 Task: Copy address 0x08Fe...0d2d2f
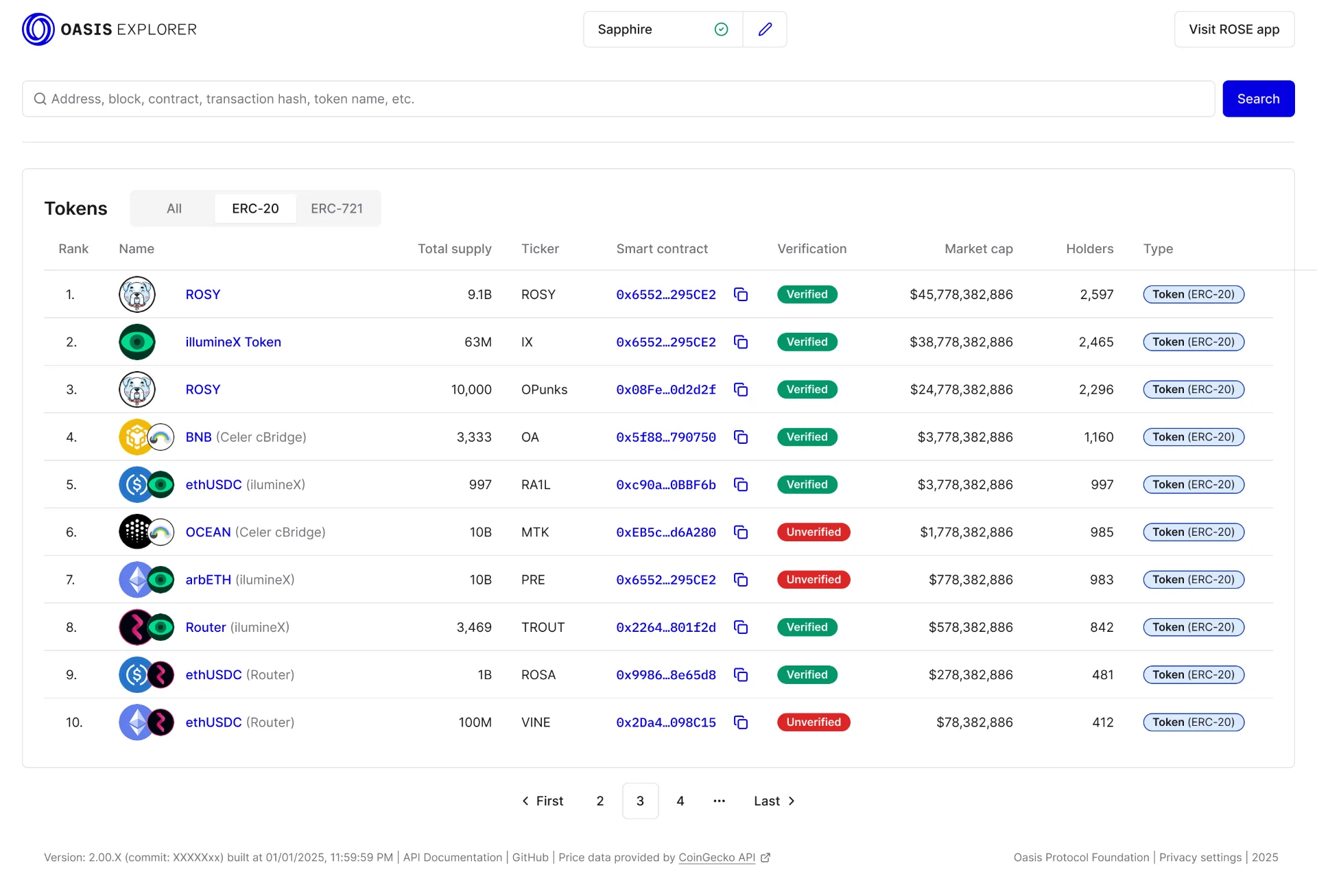click(741, 390)
